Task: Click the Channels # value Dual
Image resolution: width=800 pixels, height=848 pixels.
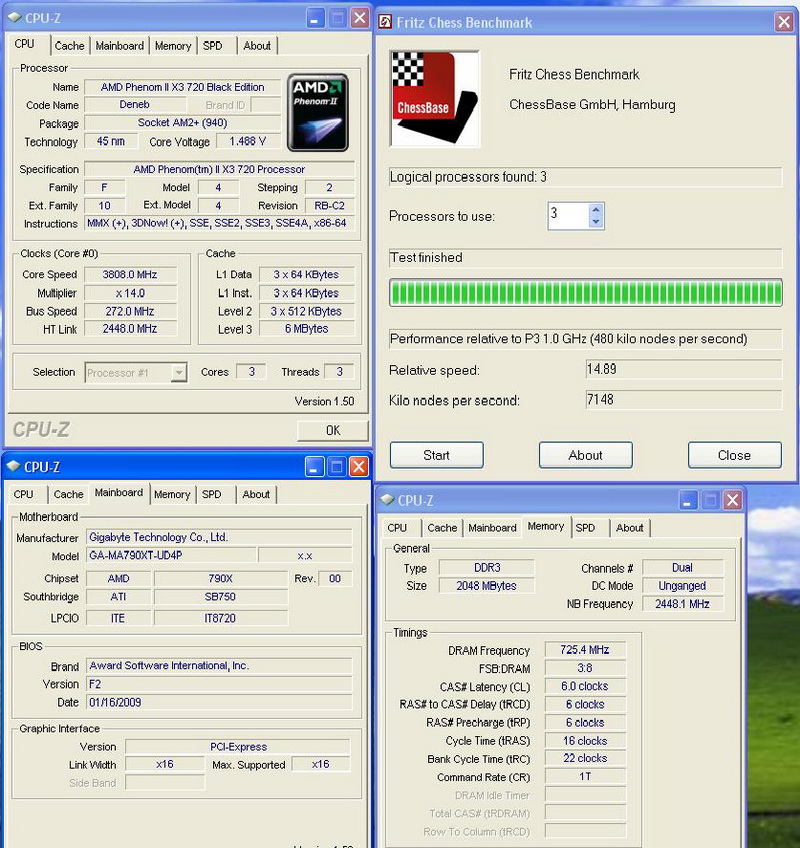Action: 683,568
